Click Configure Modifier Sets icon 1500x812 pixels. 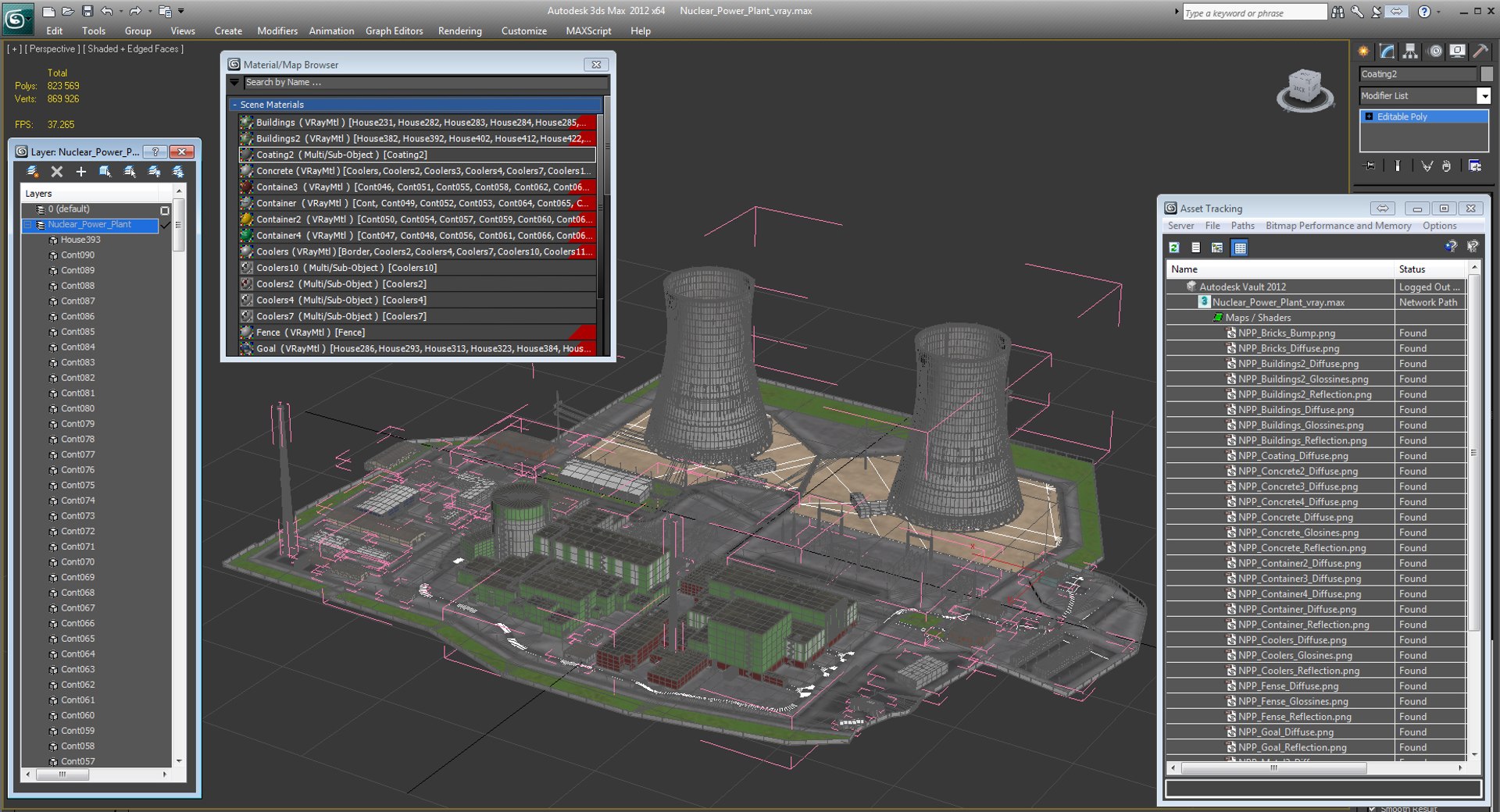click(1475, 166)
